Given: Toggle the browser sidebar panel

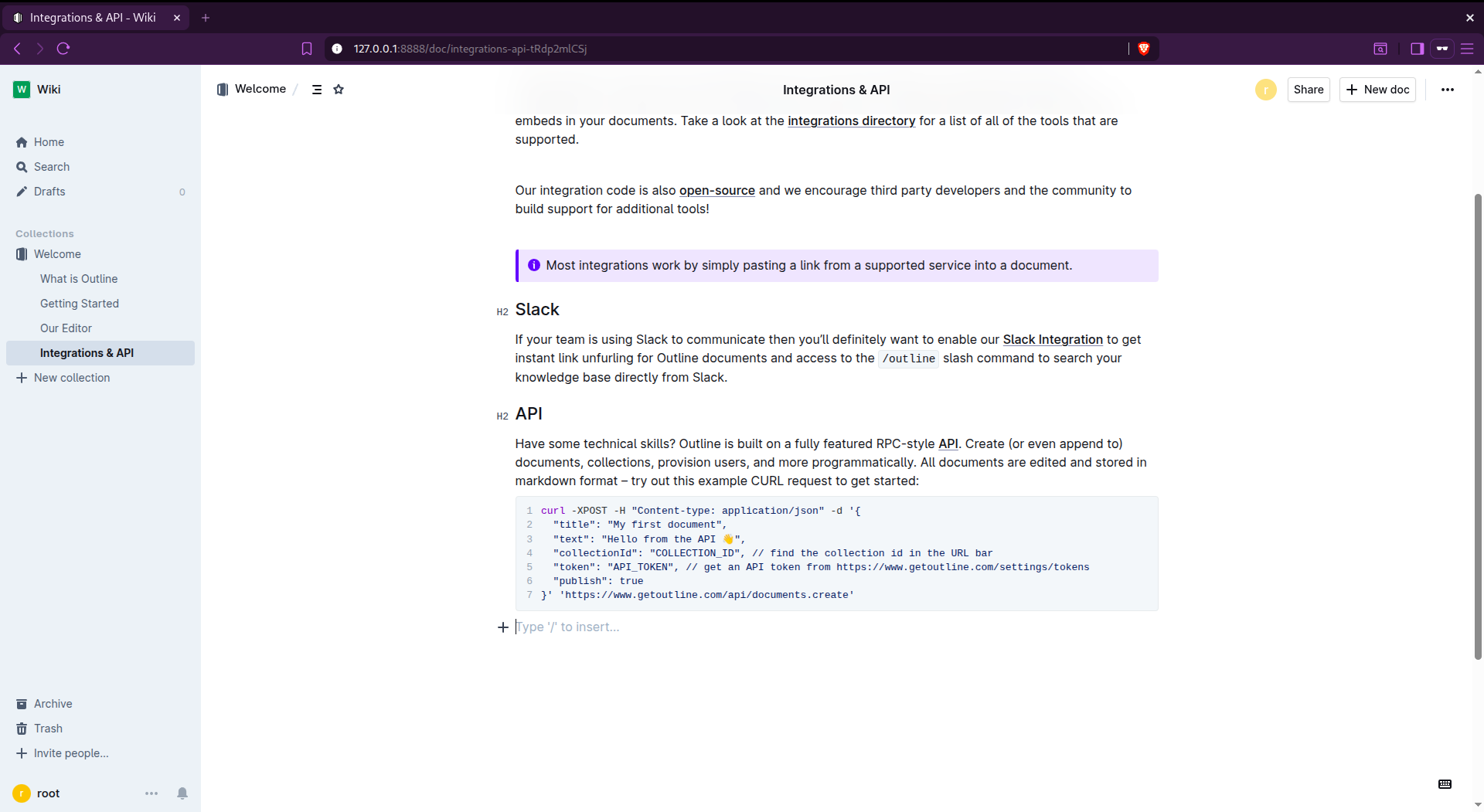Looking at the screenshot, I should pyautogui.click(x=1418, y=49).
